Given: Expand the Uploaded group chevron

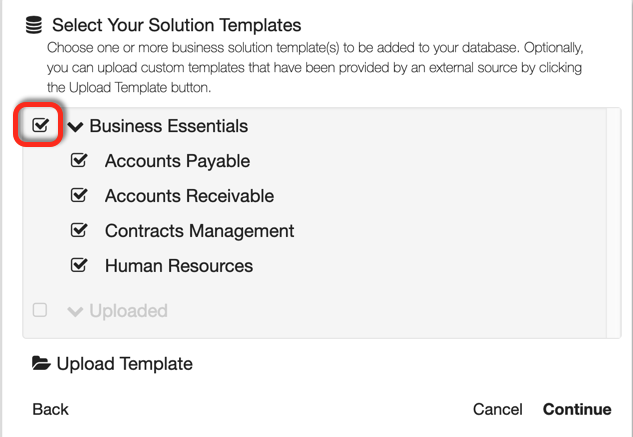Looking at the screenshot, I should (x=75, y=311).
